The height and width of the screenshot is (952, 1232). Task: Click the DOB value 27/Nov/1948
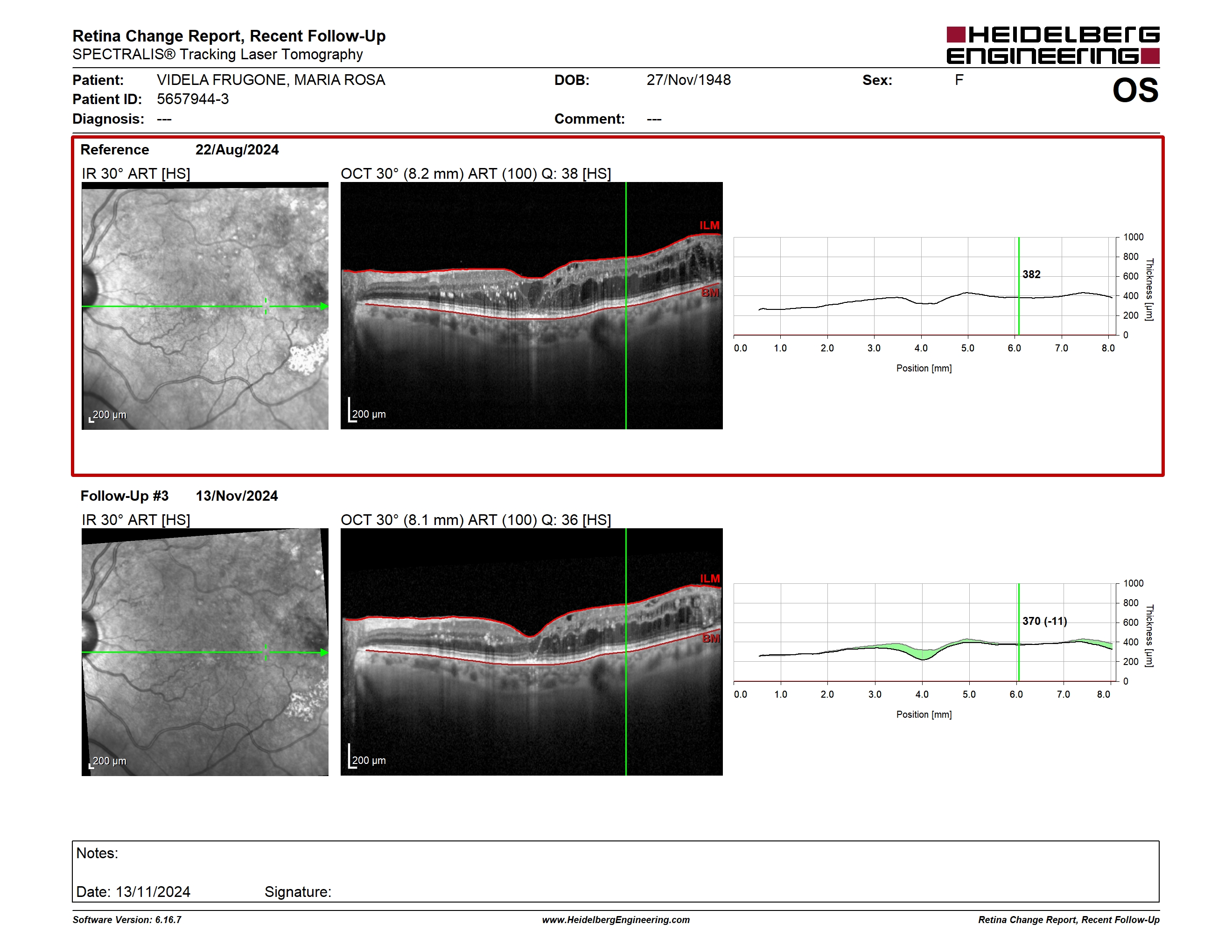(688, 80)
